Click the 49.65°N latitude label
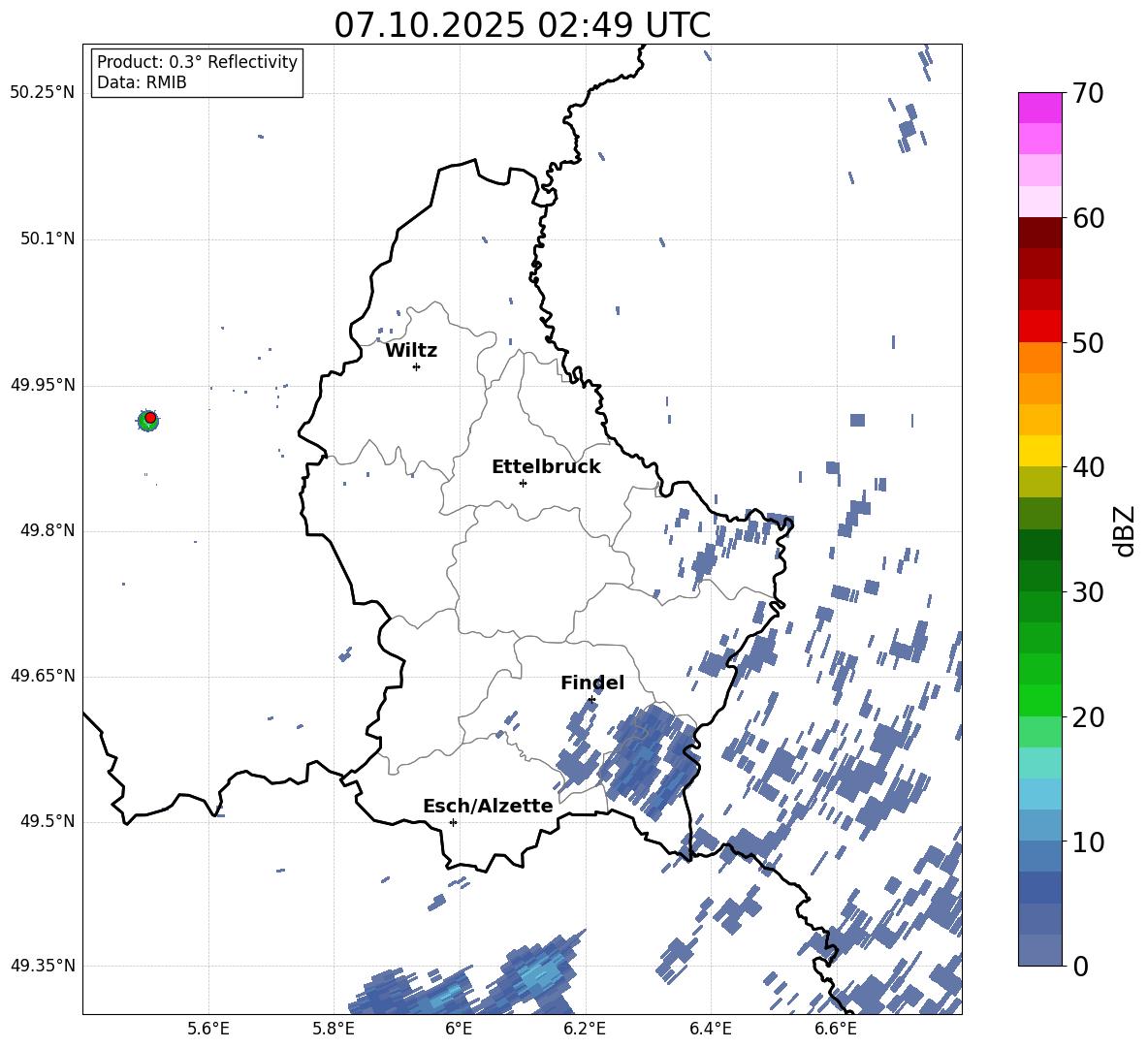 [x=42, y=676]
